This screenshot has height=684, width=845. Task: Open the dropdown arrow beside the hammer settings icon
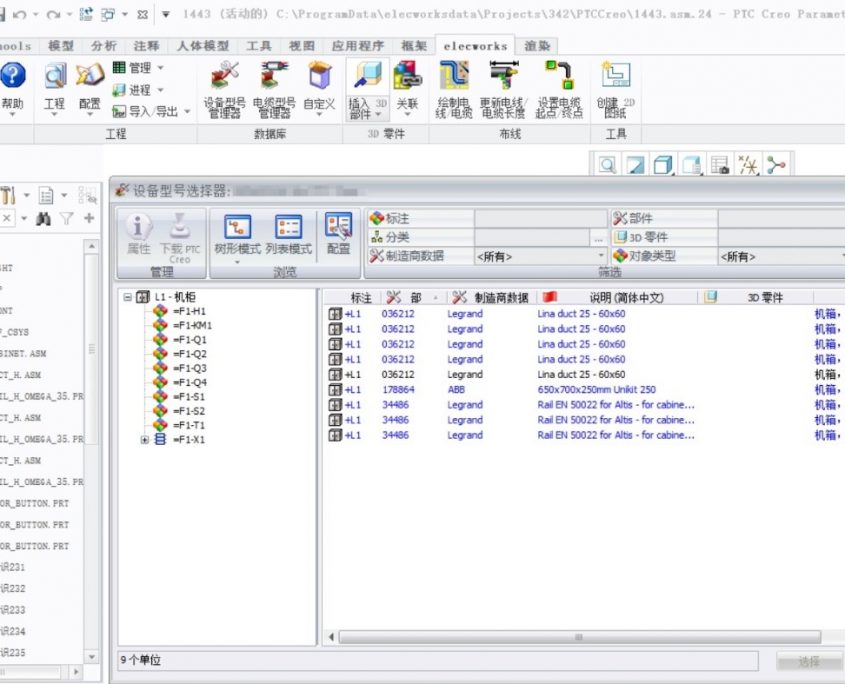pos(26,195)
